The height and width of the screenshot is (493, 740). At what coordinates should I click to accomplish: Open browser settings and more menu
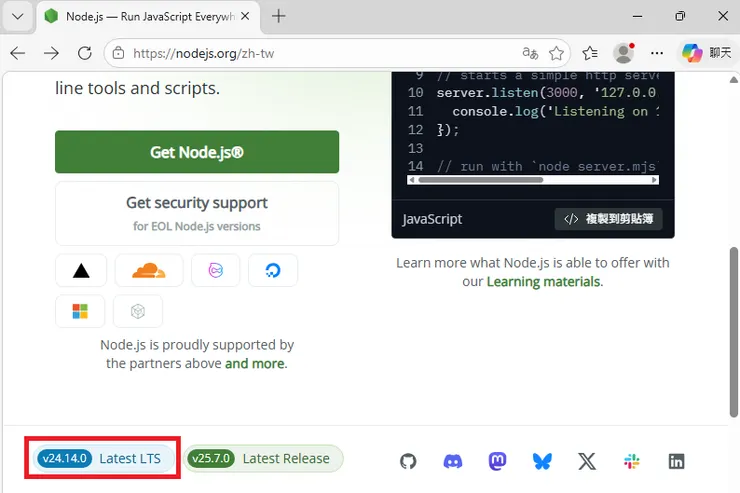pyautogui.click(x=657, y=53)
